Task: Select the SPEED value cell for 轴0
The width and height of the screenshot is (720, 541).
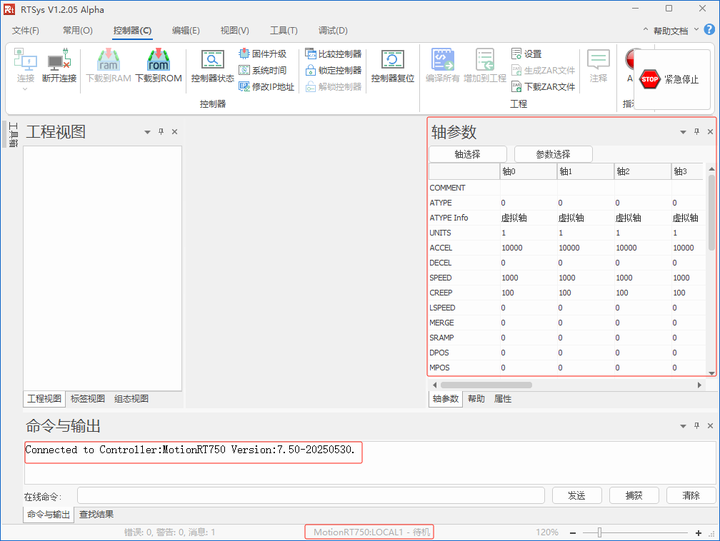Action: [x=528, y=278]
